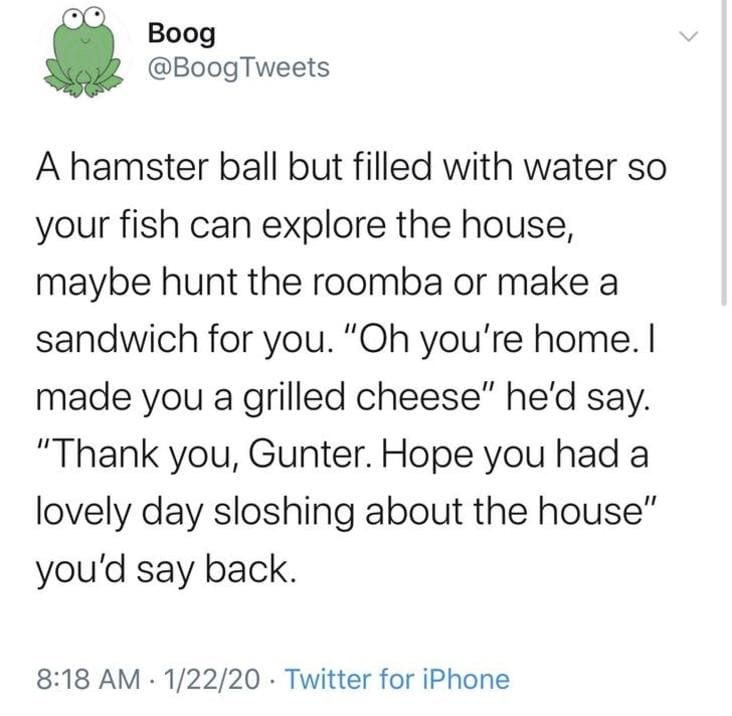The height and width of the screenshot is (716, 732).
Task: Open the Boog display name profile
Action: pos(180,32)
